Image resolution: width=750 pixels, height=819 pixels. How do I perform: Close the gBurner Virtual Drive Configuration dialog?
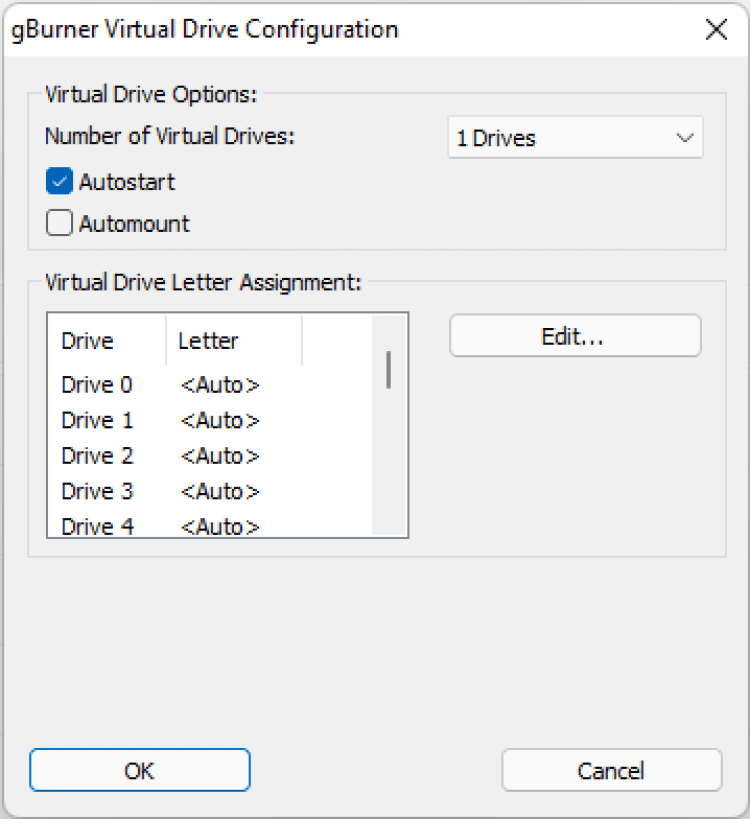coord(716,30)
